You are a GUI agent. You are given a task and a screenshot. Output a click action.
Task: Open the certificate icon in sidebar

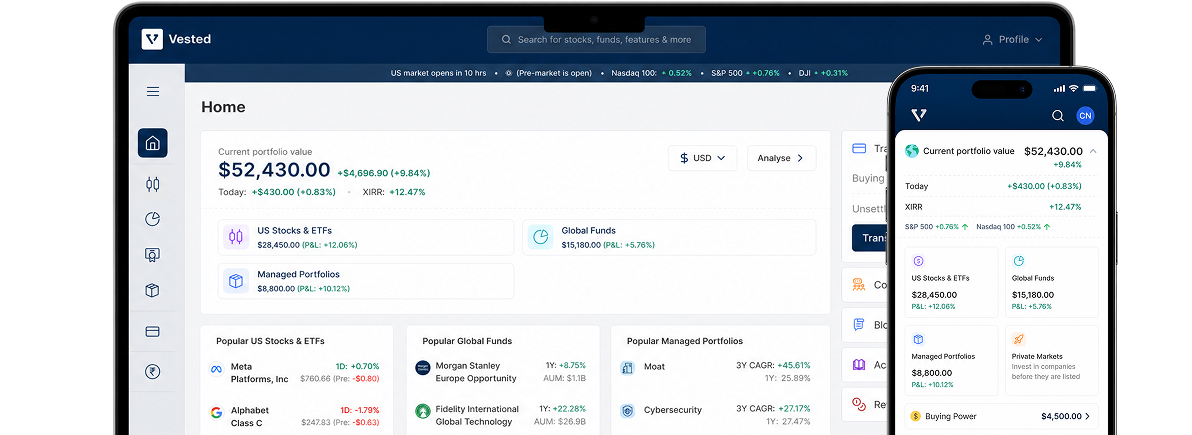pyautogui.click(x=153, y=255)
